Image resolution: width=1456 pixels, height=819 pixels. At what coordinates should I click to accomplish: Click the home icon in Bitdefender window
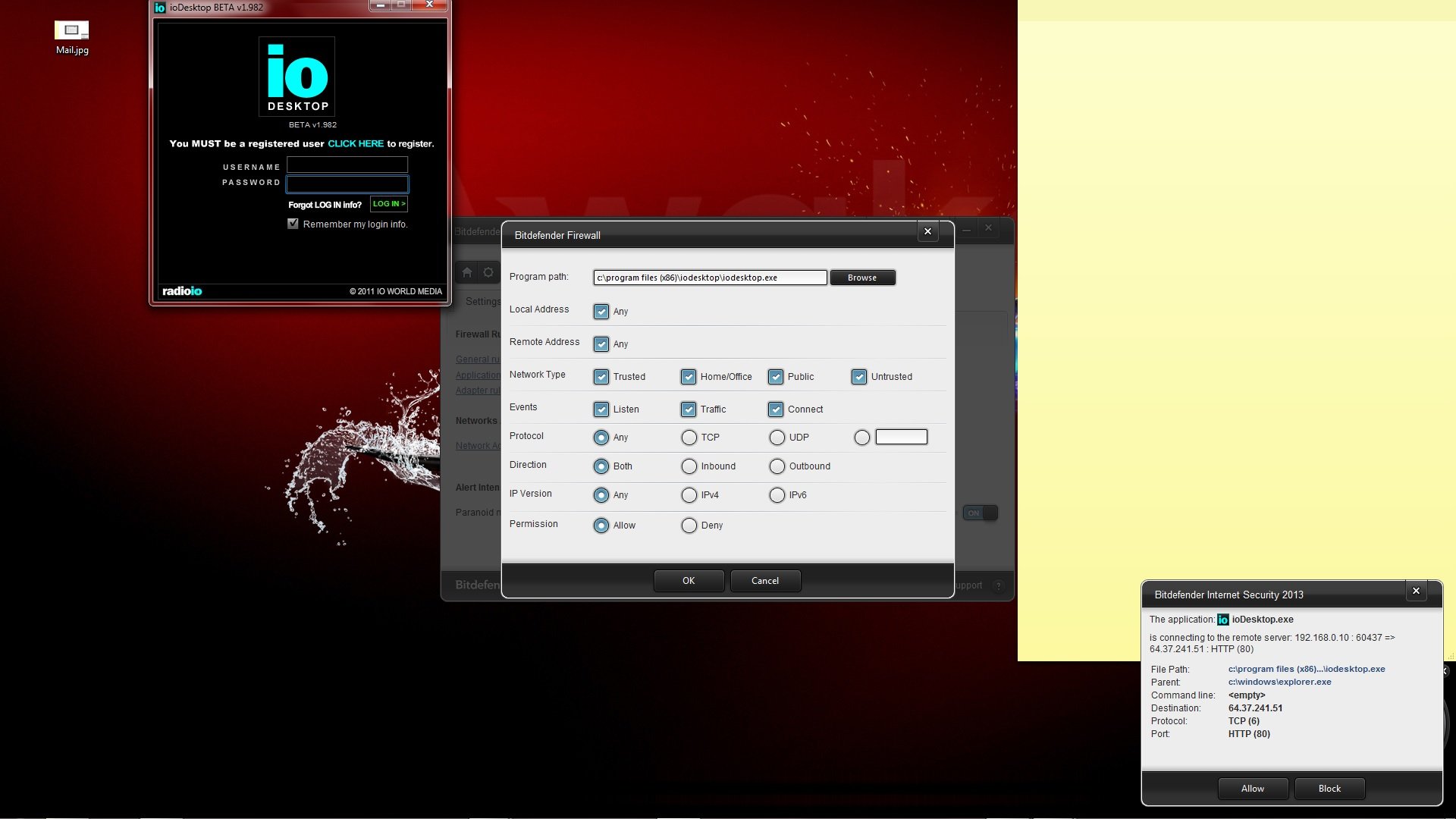[467, 272]
